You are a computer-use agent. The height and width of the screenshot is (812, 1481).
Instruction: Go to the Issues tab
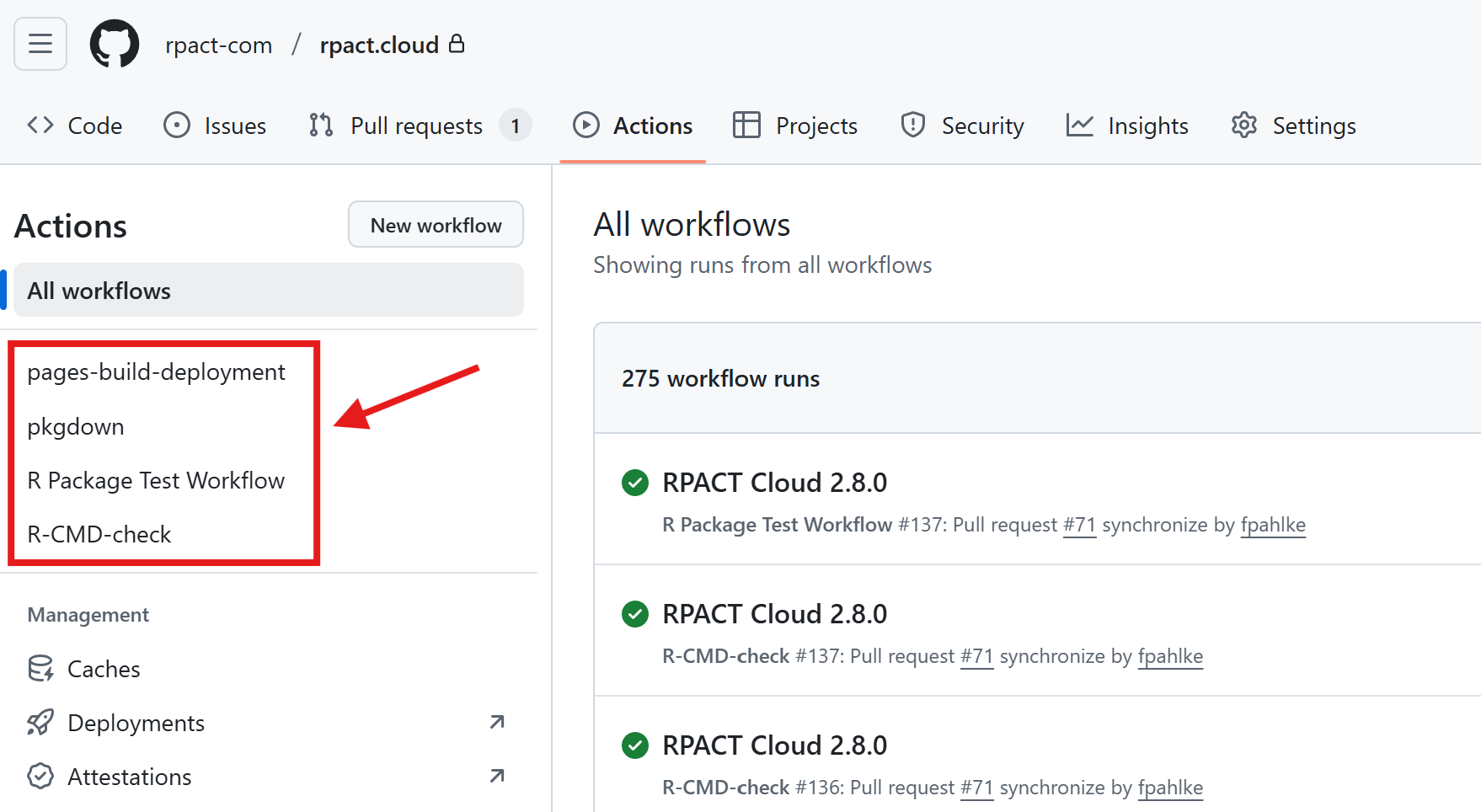(215, 126)
